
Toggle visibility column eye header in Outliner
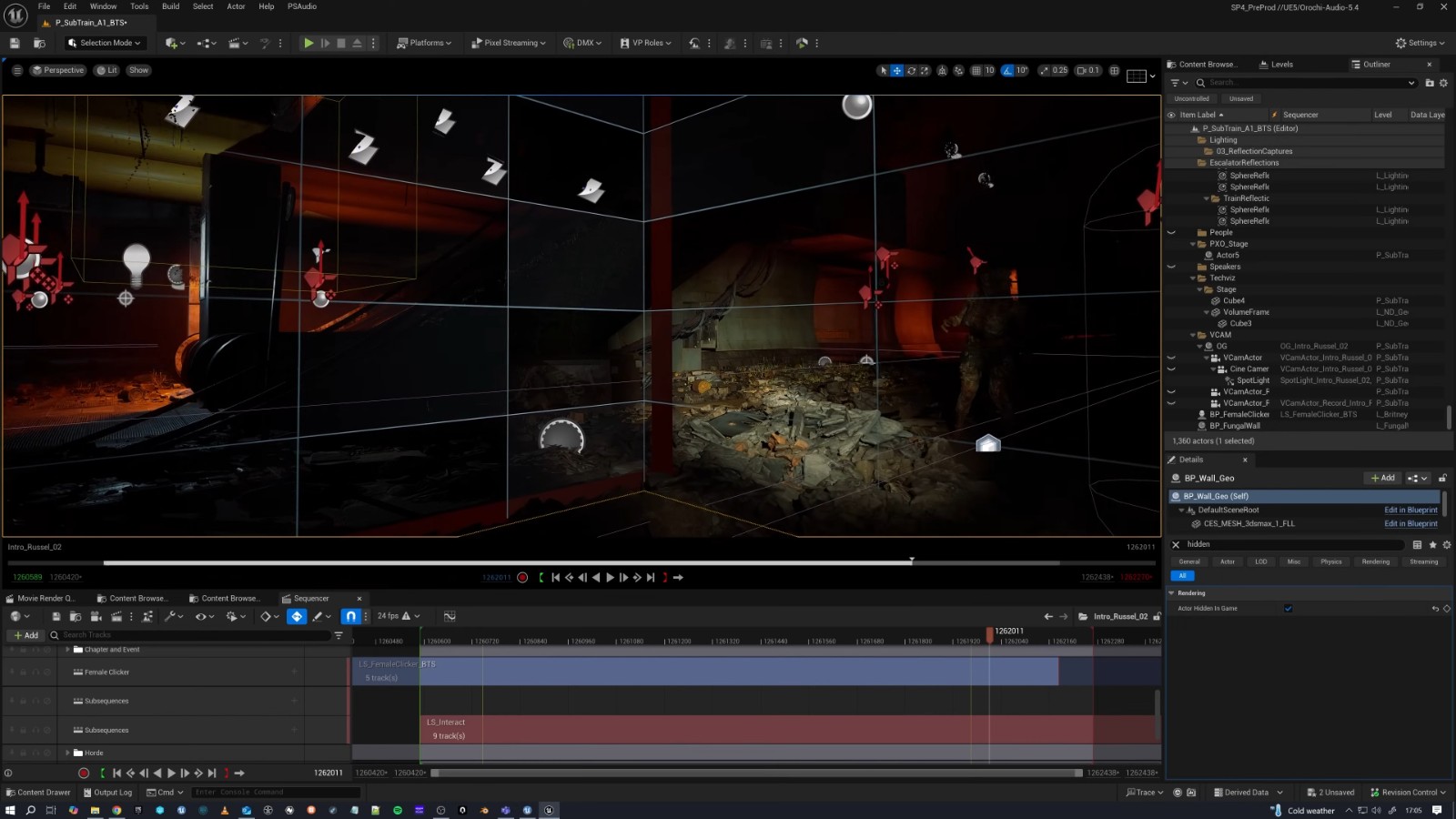[x=1171, y=115]
